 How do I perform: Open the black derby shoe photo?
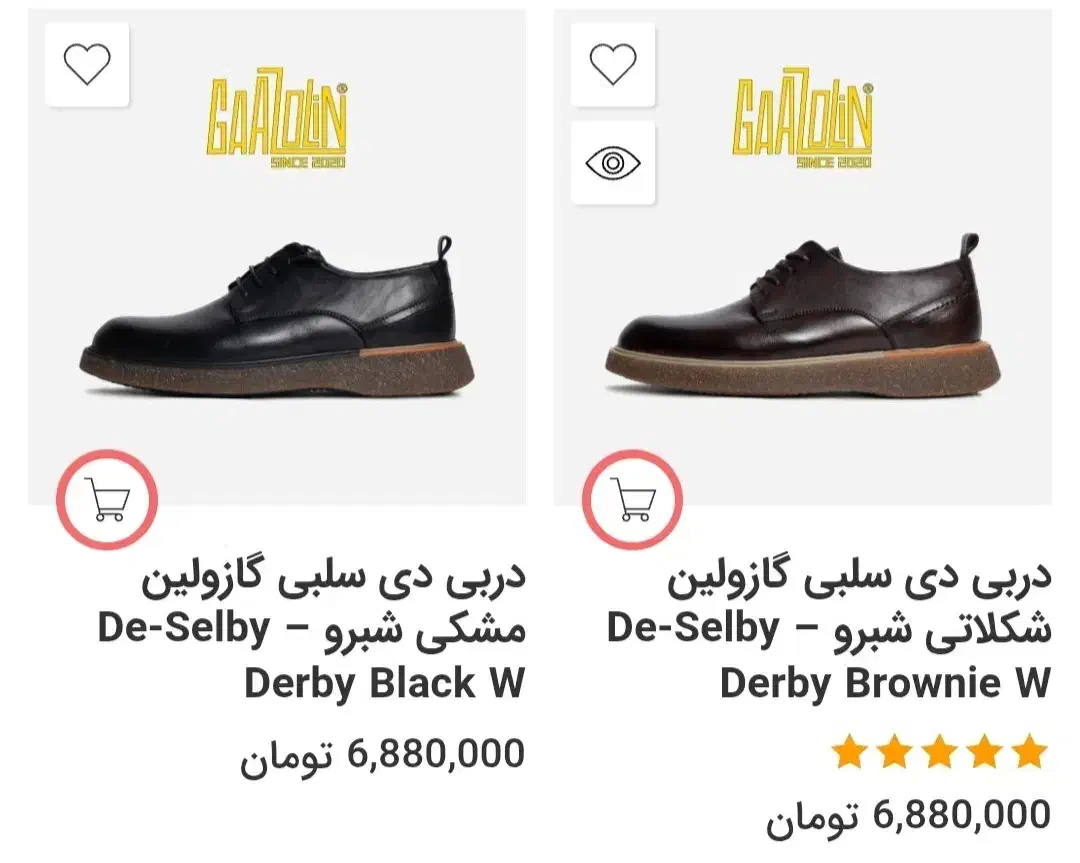click(278, 318)
